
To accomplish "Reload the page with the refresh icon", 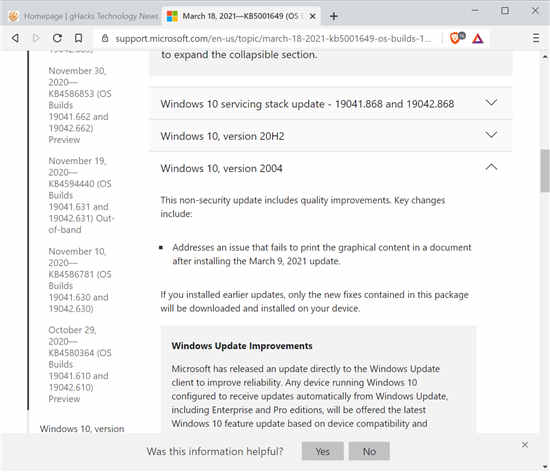I will 58,38.
